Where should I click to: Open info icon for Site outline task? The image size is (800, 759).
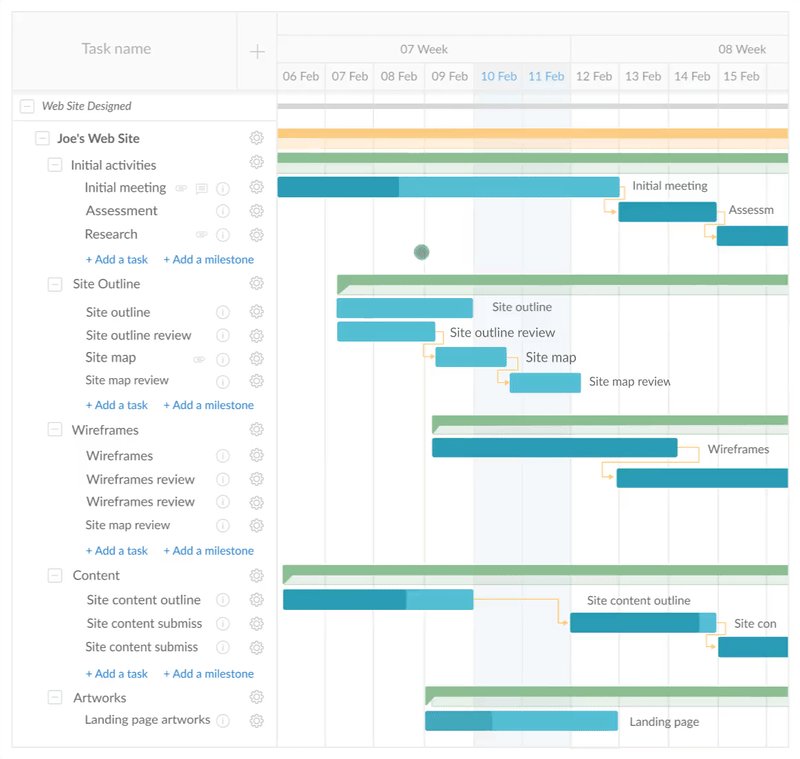click(223, 312)
